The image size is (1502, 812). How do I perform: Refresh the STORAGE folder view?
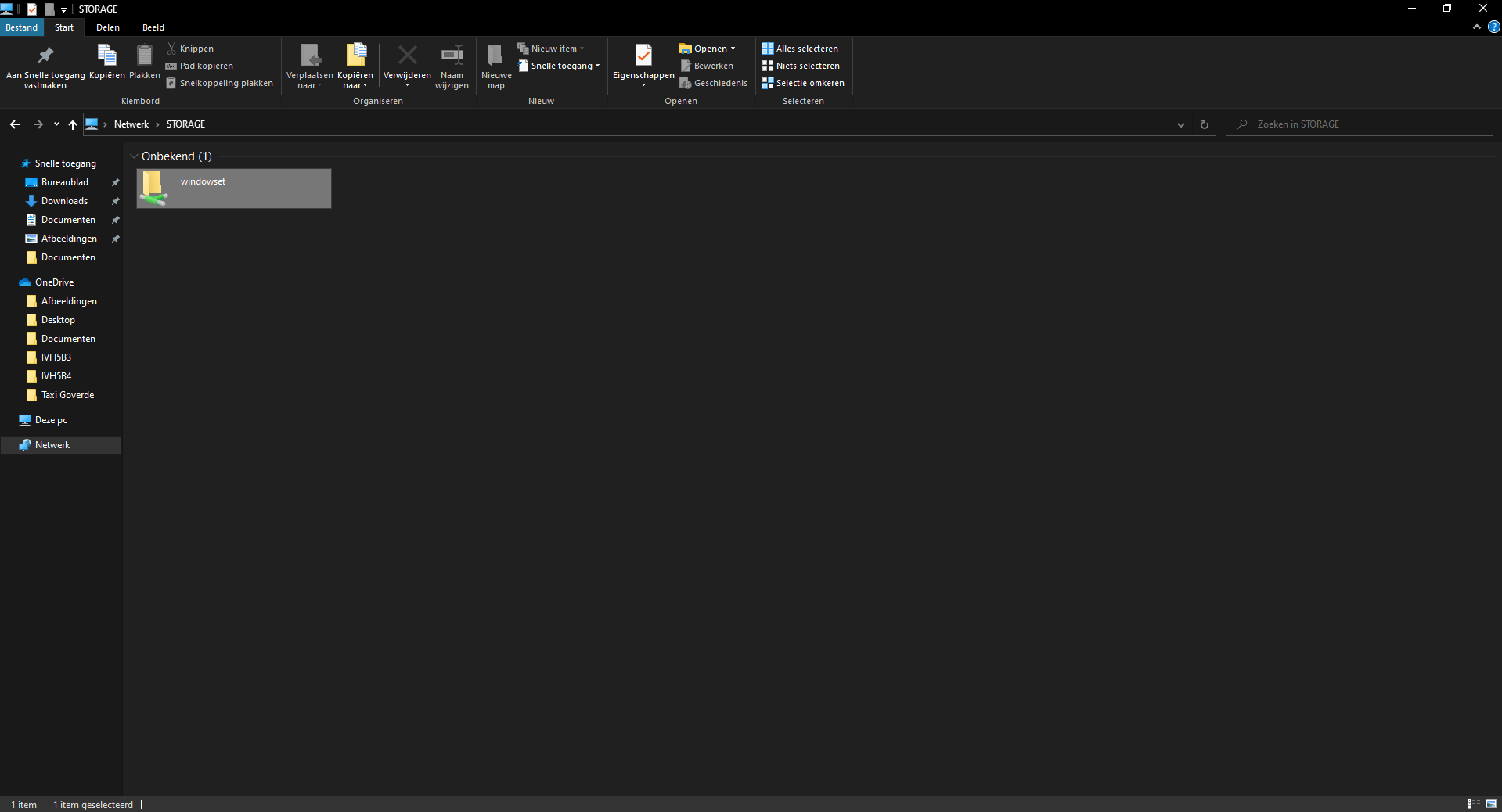click(x=1205, y=124)
